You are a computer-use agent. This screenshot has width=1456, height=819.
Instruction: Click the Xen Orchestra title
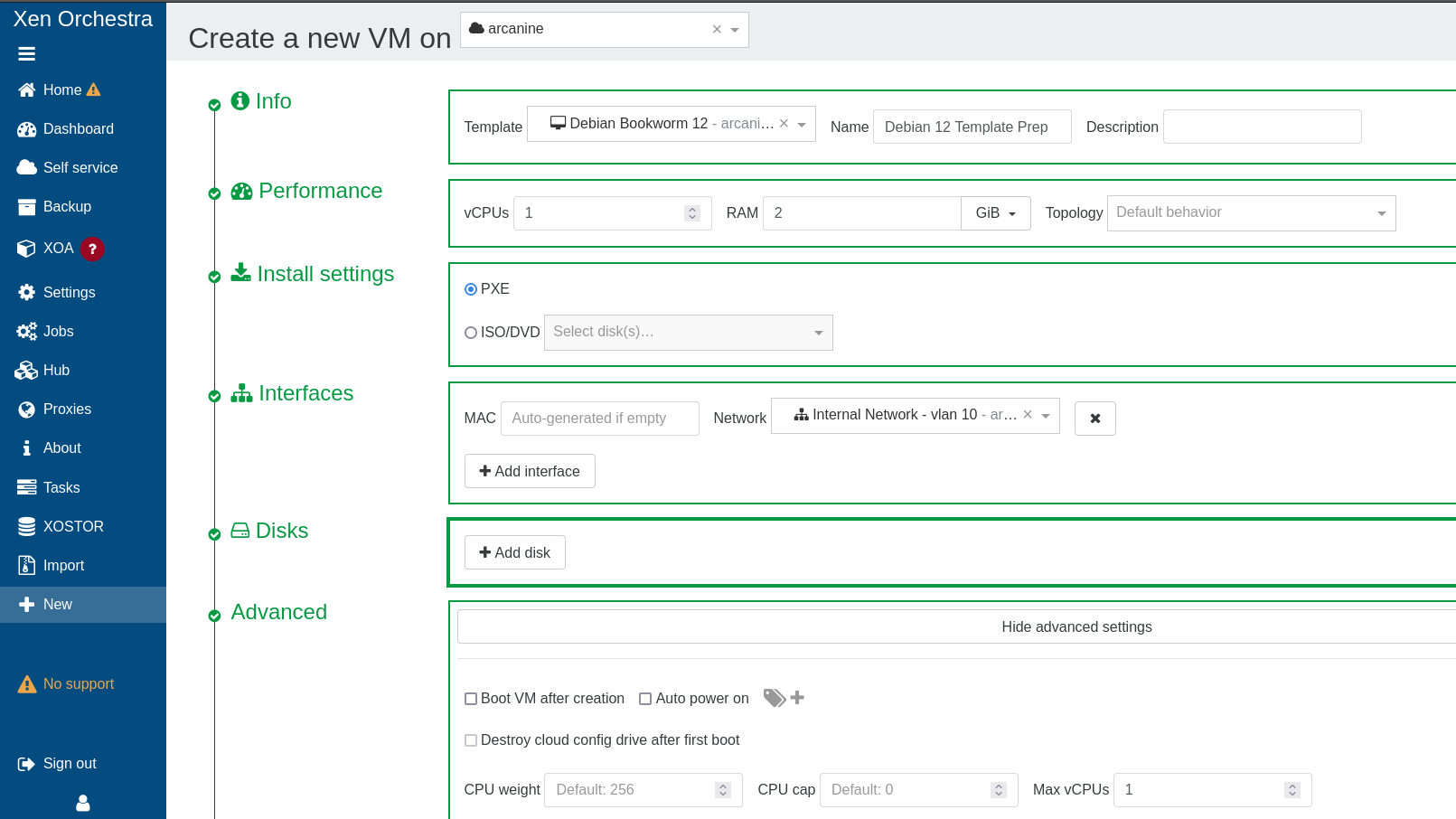click(x=83, y=19)
